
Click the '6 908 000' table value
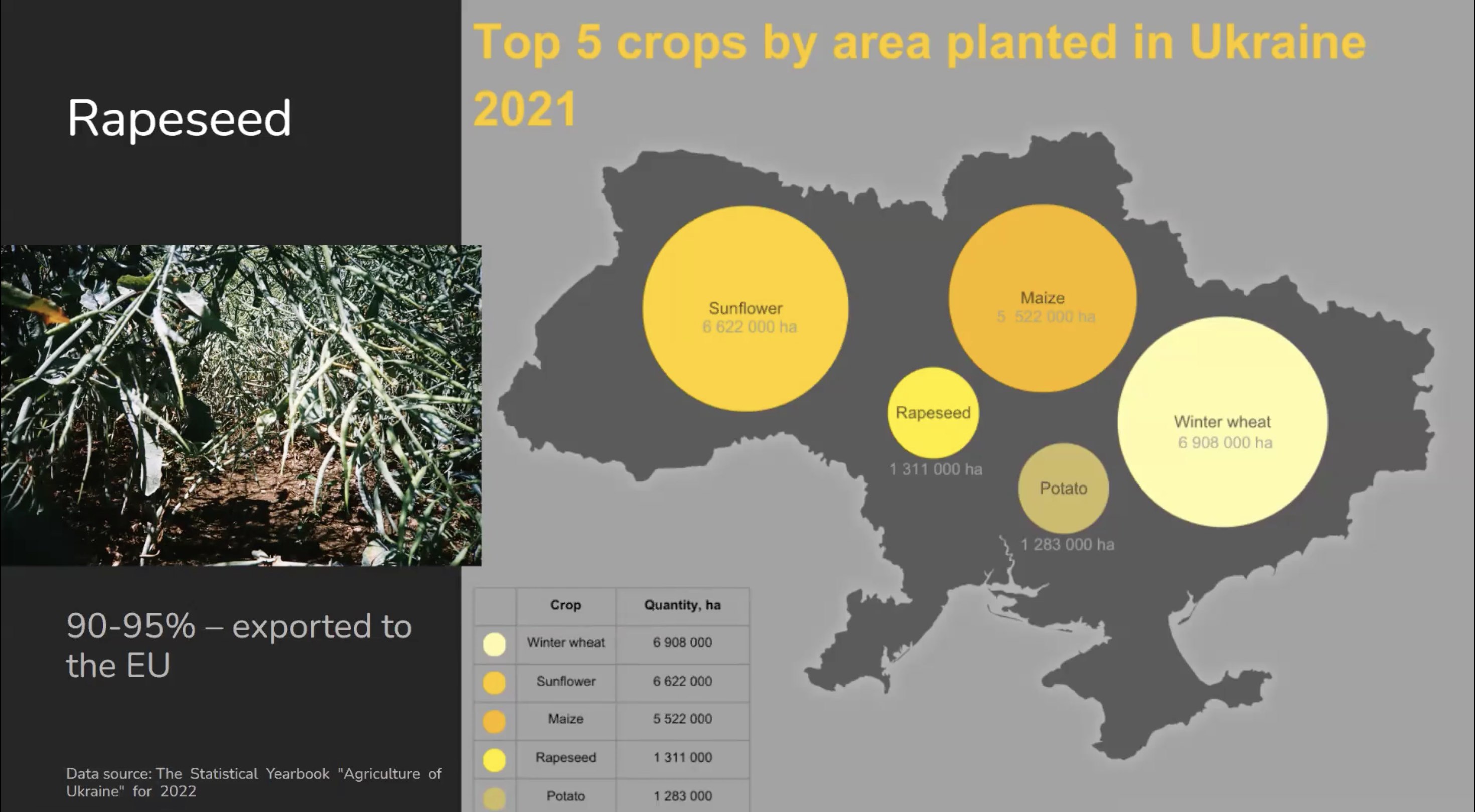click(x=682, y=642)
